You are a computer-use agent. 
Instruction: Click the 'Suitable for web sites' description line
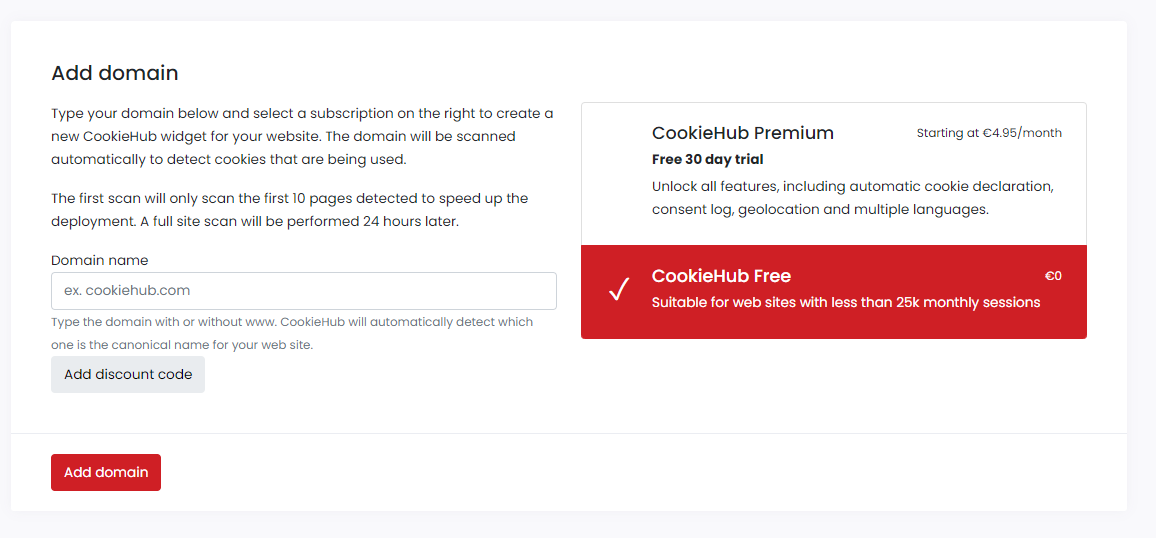[846, 303]
